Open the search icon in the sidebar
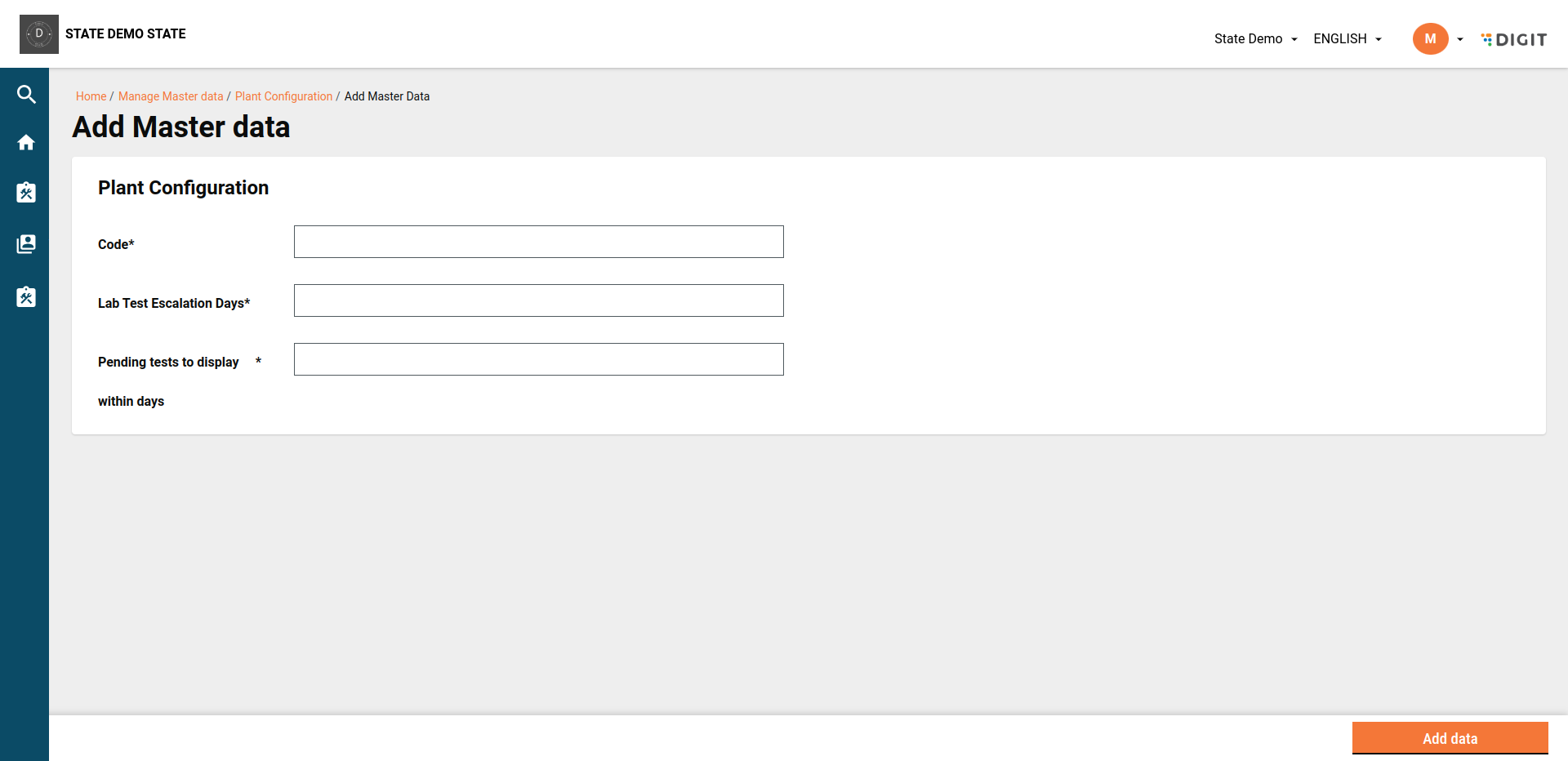Viewport: 1568px width, 761px height. click(x=26, y=95)
